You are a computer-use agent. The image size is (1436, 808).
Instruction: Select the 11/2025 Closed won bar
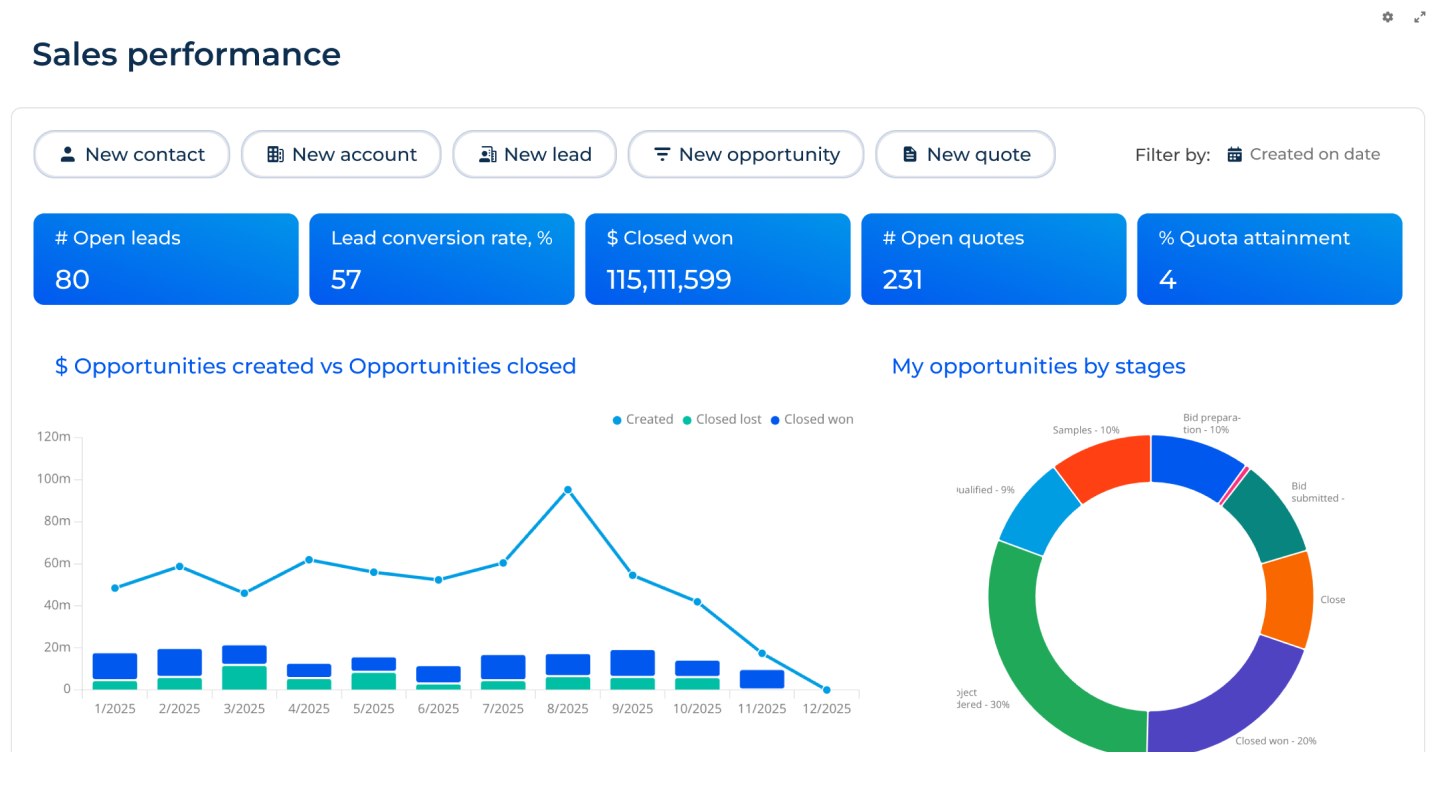(762, 679)
